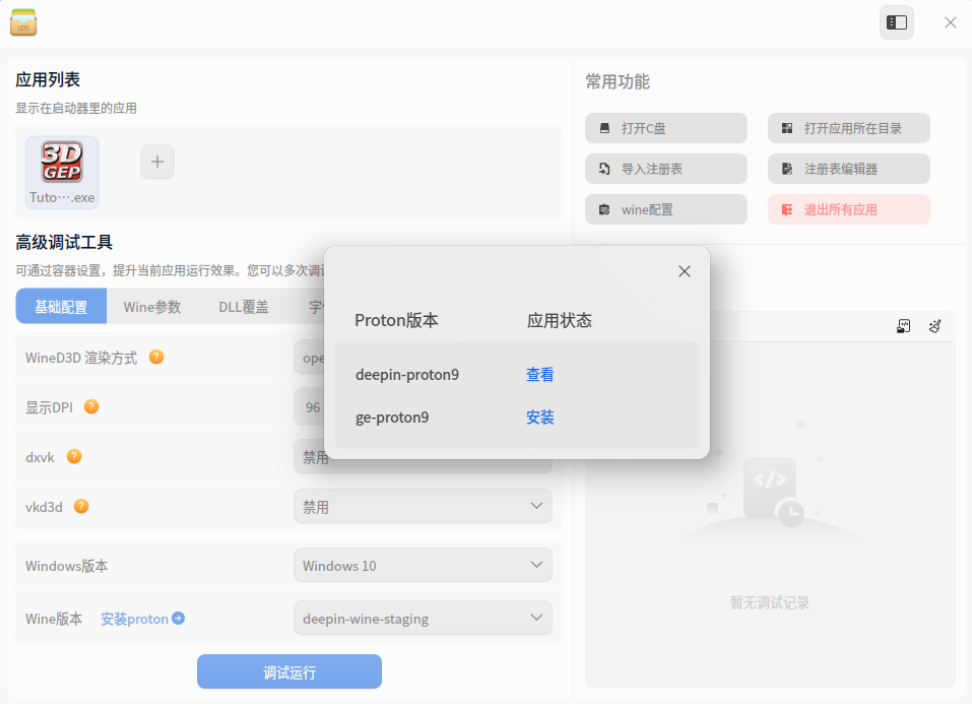972x704 pixels.
Task: Click the app logo icon in title bar
Action: 24,22
